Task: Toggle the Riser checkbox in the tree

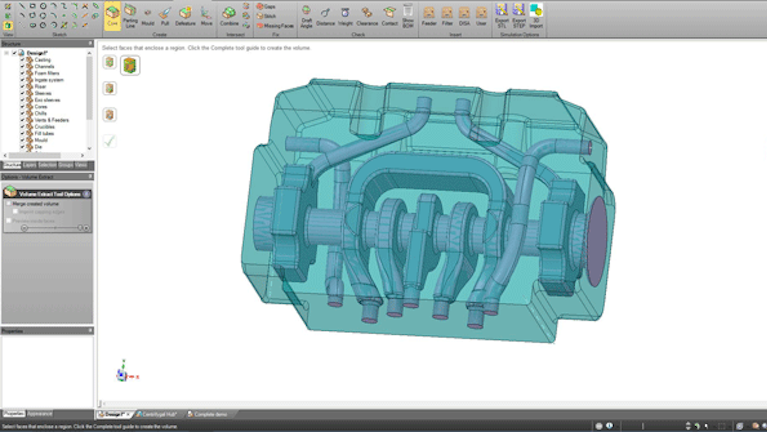Action: point(22,86)
